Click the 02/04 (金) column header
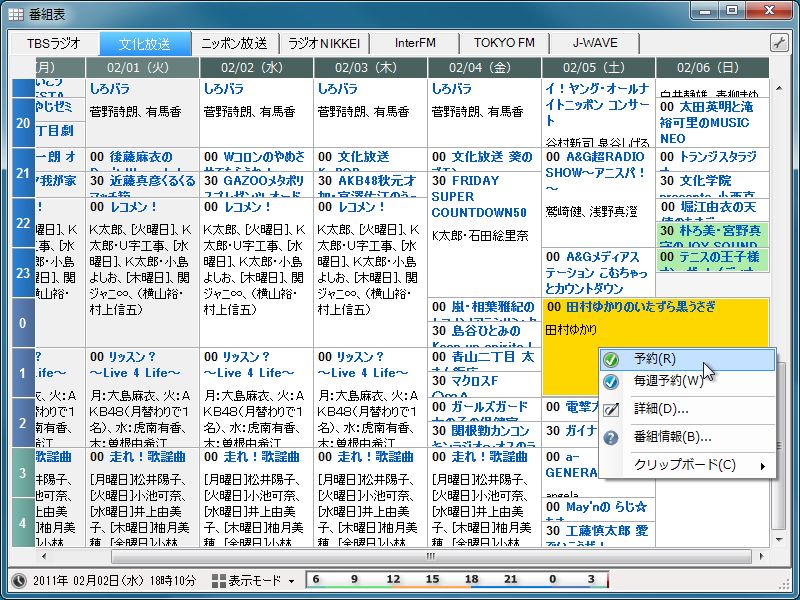The height and width of the screenshot is (600, 800). (484, 68)
